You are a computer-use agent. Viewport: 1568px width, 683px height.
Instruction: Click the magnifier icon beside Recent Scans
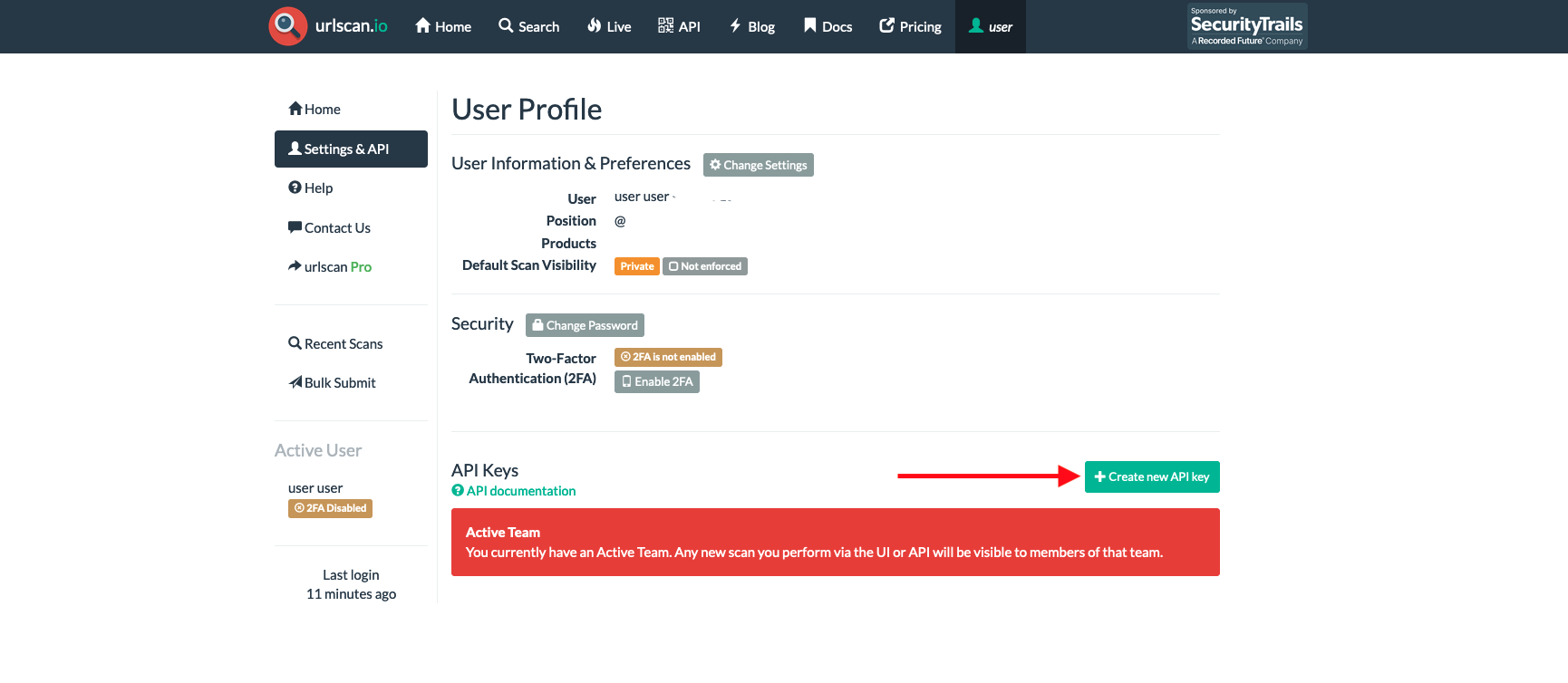[295, 343]
